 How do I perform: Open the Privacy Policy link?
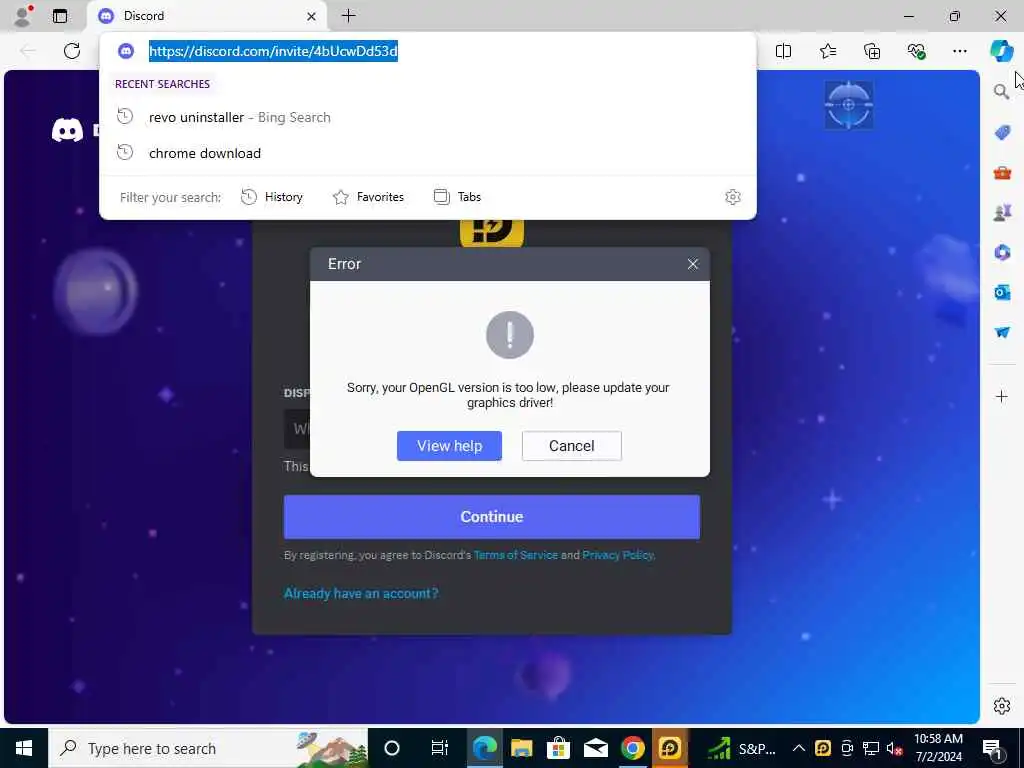pos(617,555)
